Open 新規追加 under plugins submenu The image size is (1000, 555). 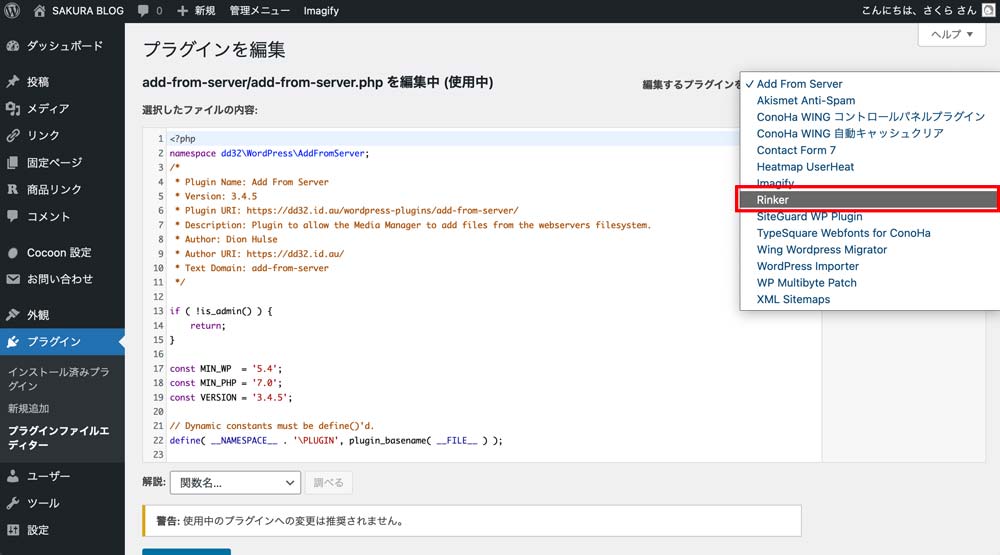(29, 408)
